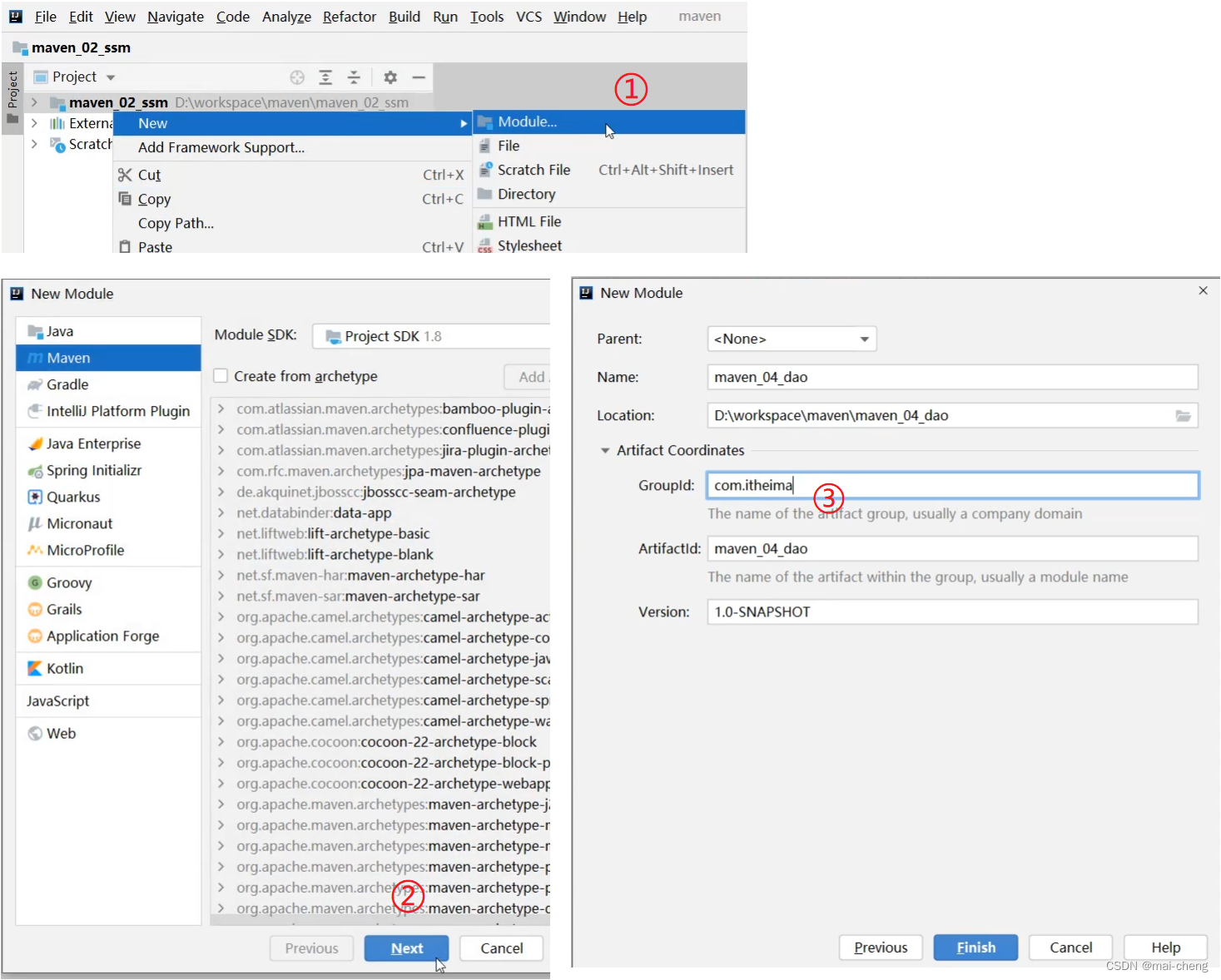The image size is (1221, 980).
Task: Click Cancel beside the Next button
Action: (502, 948)
